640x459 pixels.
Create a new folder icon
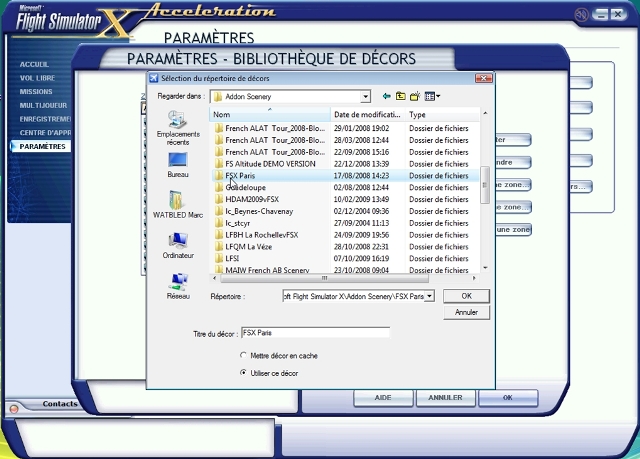point(415,96)
